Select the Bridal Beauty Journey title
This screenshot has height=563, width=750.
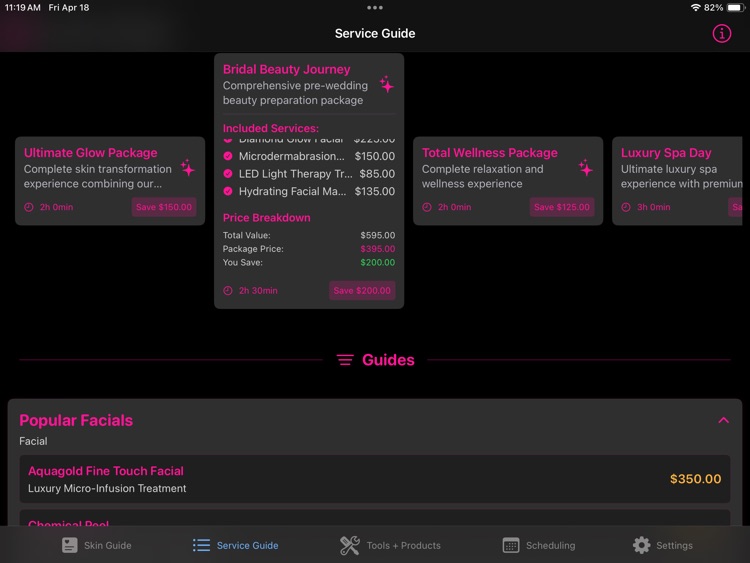point(287,69)
